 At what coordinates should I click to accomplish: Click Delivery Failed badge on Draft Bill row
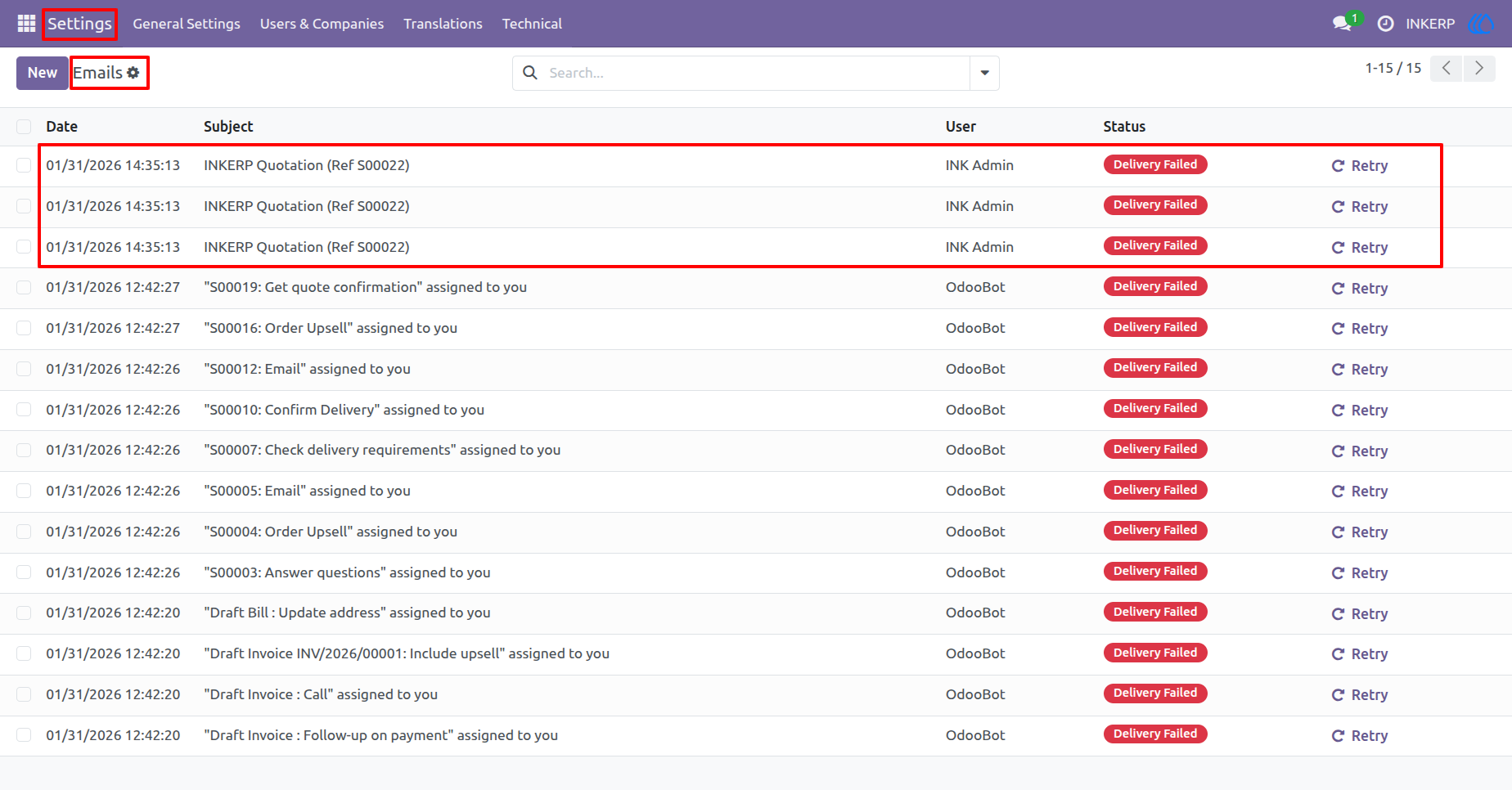point(1155,612)
